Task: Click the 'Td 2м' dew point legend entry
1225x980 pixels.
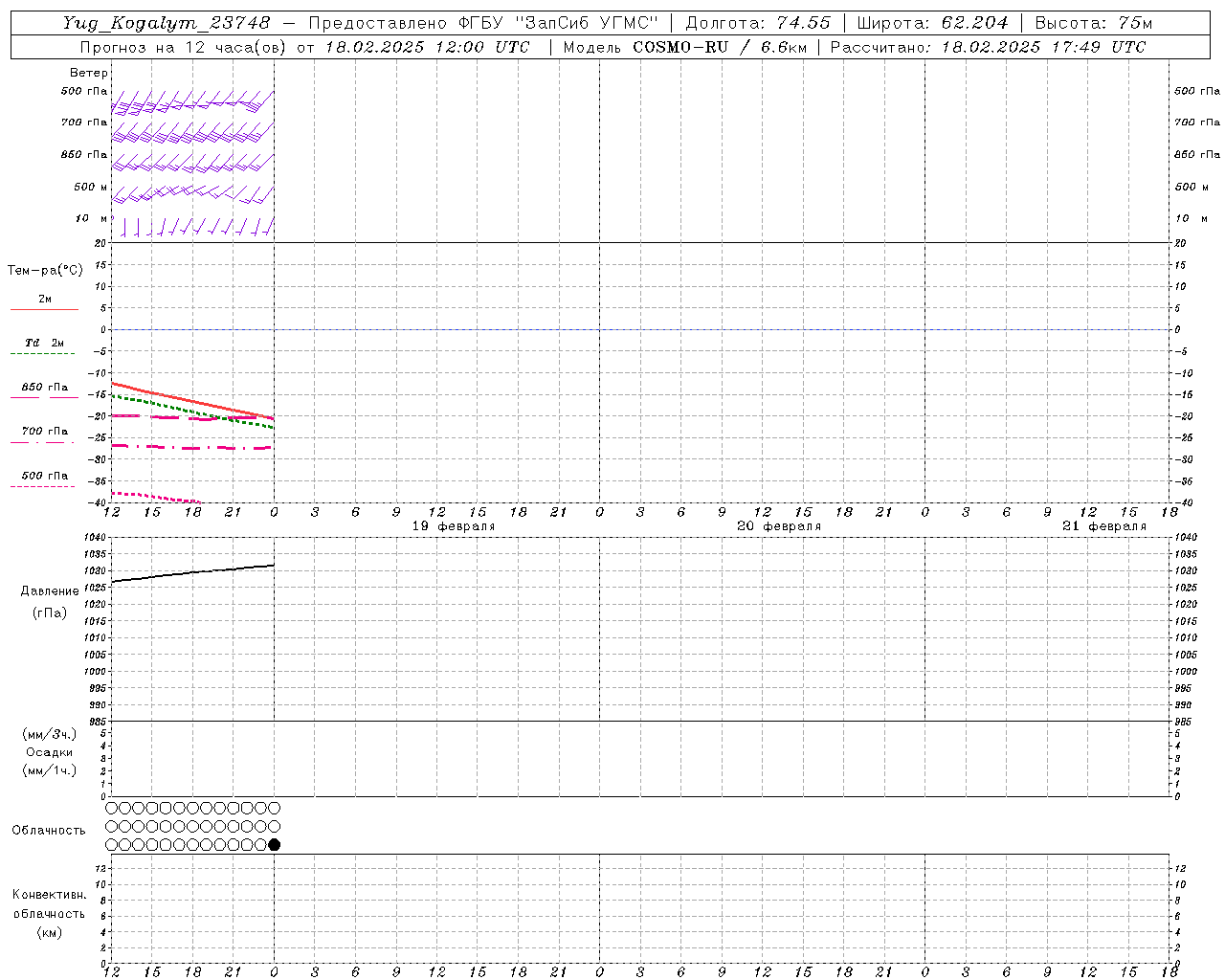Action: click(x=45, y=343)
